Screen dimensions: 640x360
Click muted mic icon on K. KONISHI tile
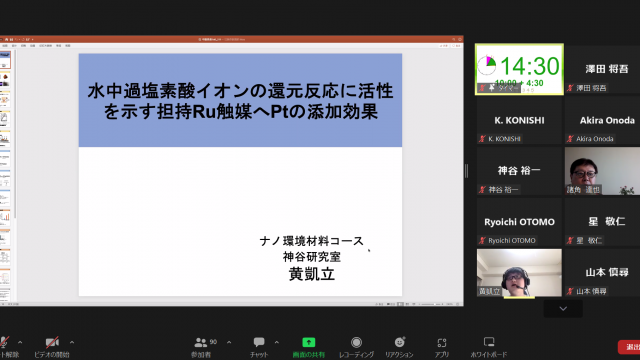point(482,139)
